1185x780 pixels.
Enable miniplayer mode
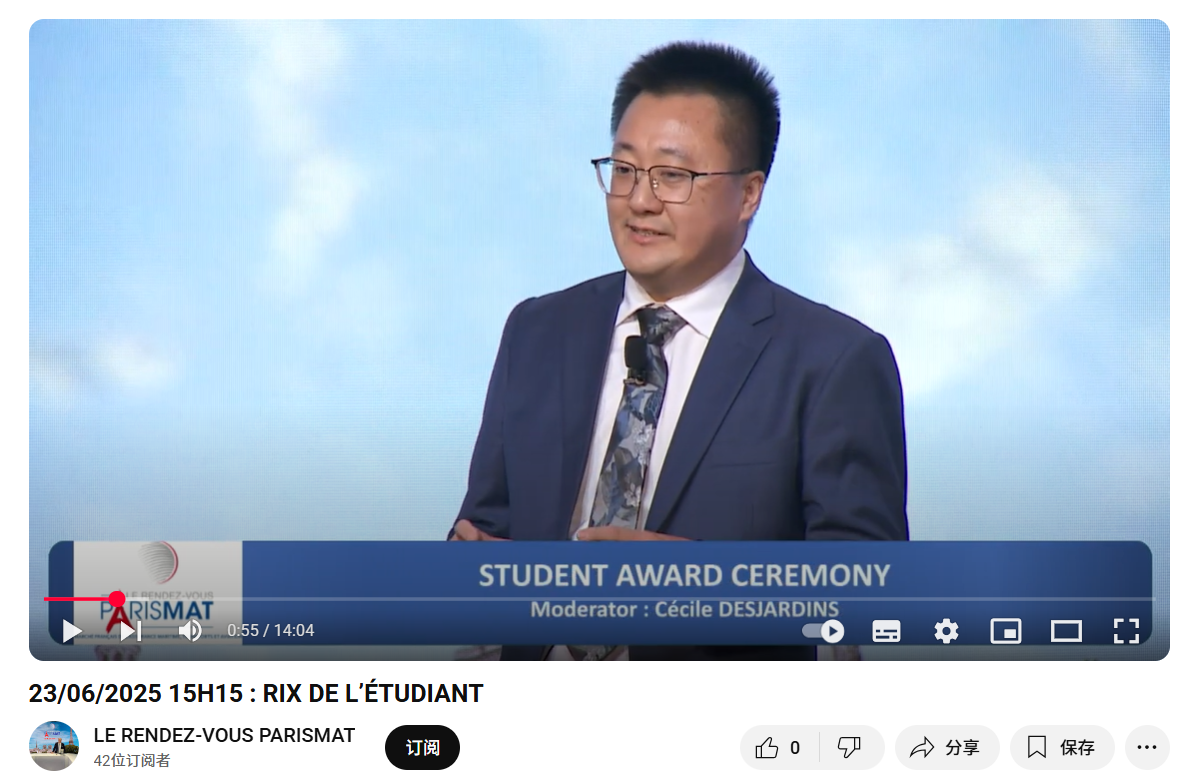point(1006,630)
